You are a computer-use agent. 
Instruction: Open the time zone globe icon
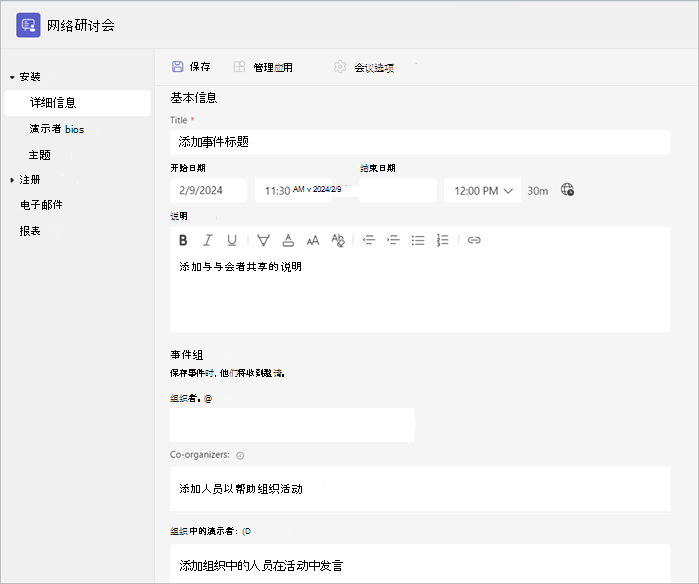(x=567, y=189)
